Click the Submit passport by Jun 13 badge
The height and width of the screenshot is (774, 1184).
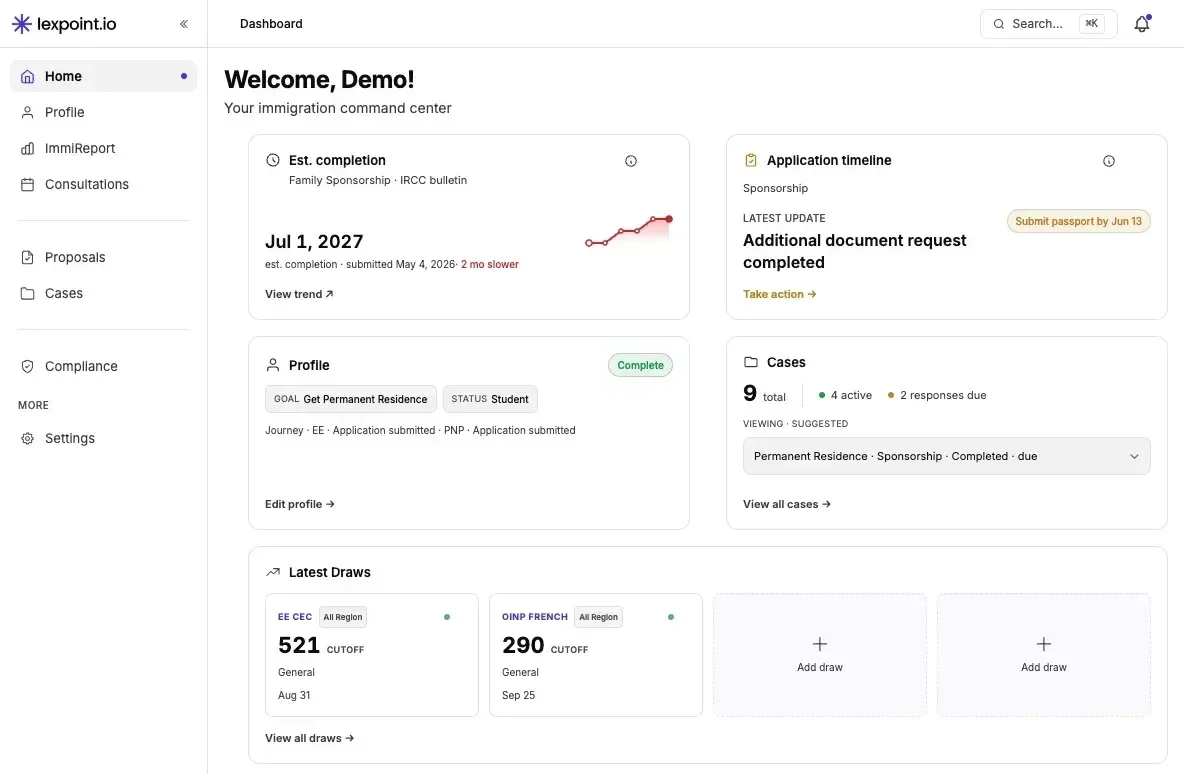pyautogui.click(x=1078, y=221)
